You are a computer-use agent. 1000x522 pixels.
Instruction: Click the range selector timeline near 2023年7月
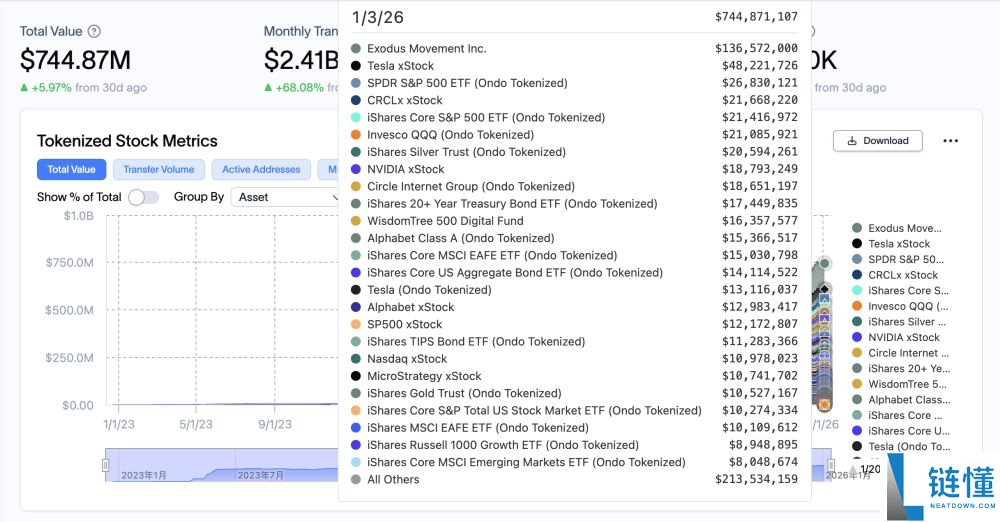tap(260, 475)
